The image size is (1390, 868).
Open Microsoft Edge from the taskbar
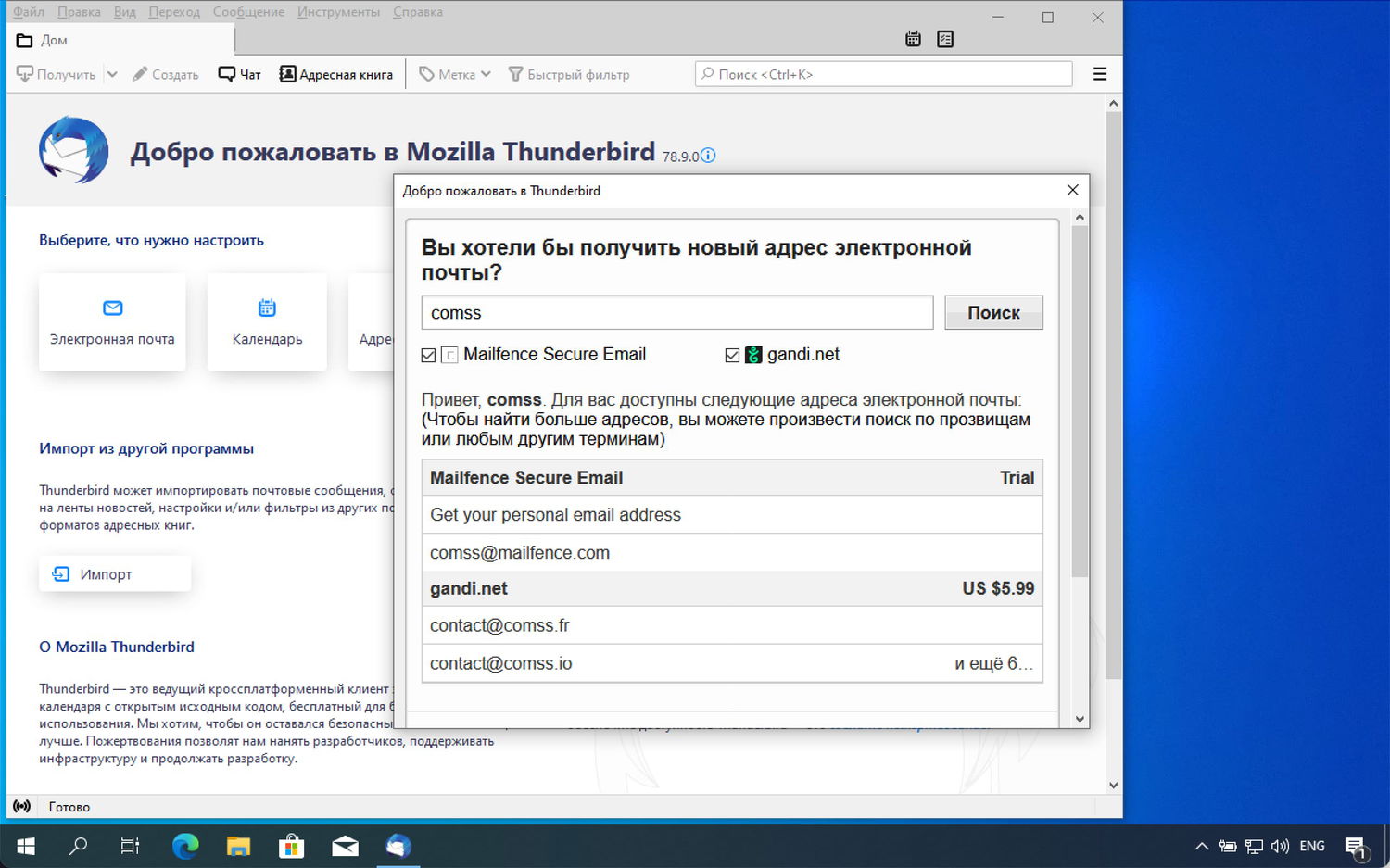[185, 846]
